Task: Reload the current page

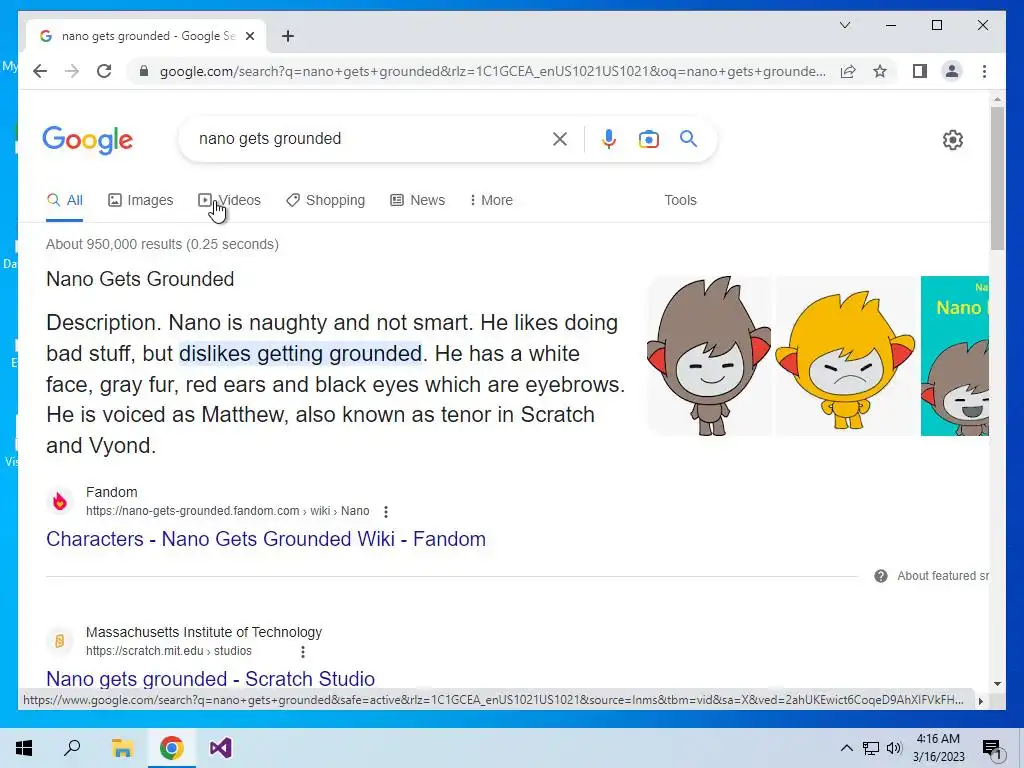Action: 104,71
